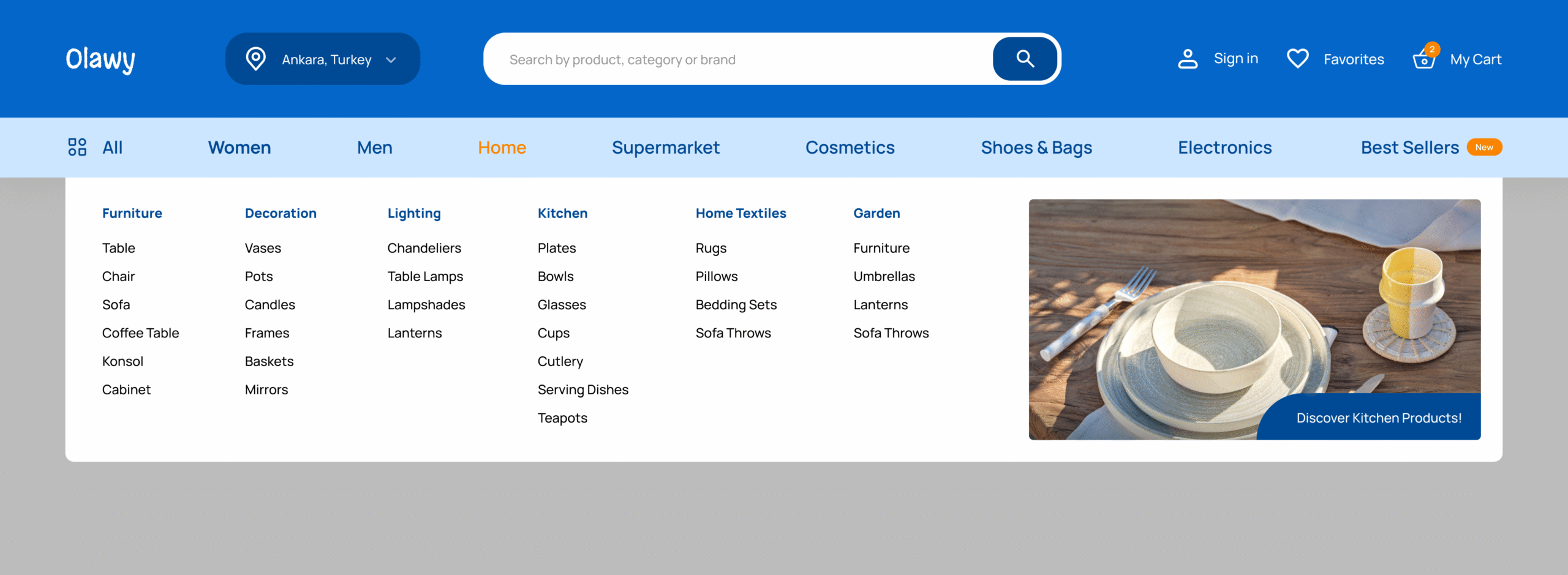1568x575 pixels.
Task: Click the location pin icon
Action: [255, 59]
